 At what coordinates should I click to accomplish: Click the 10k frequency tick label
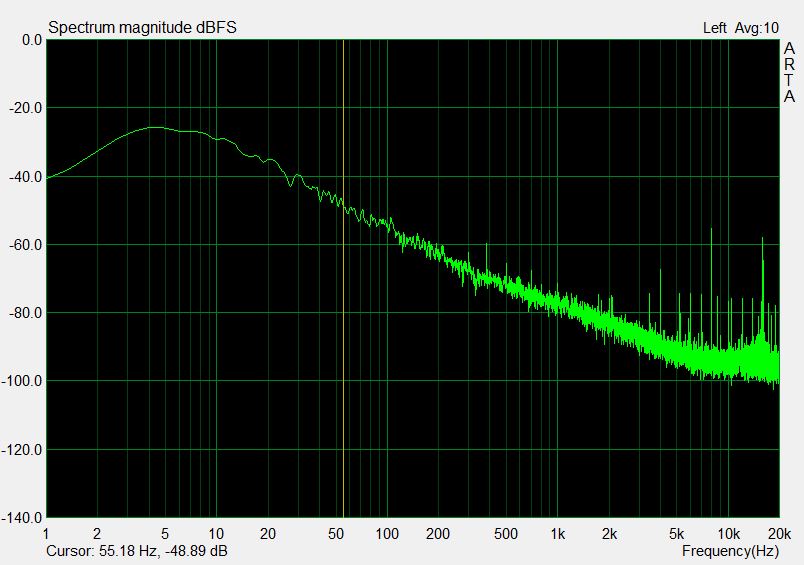(728, 534)
